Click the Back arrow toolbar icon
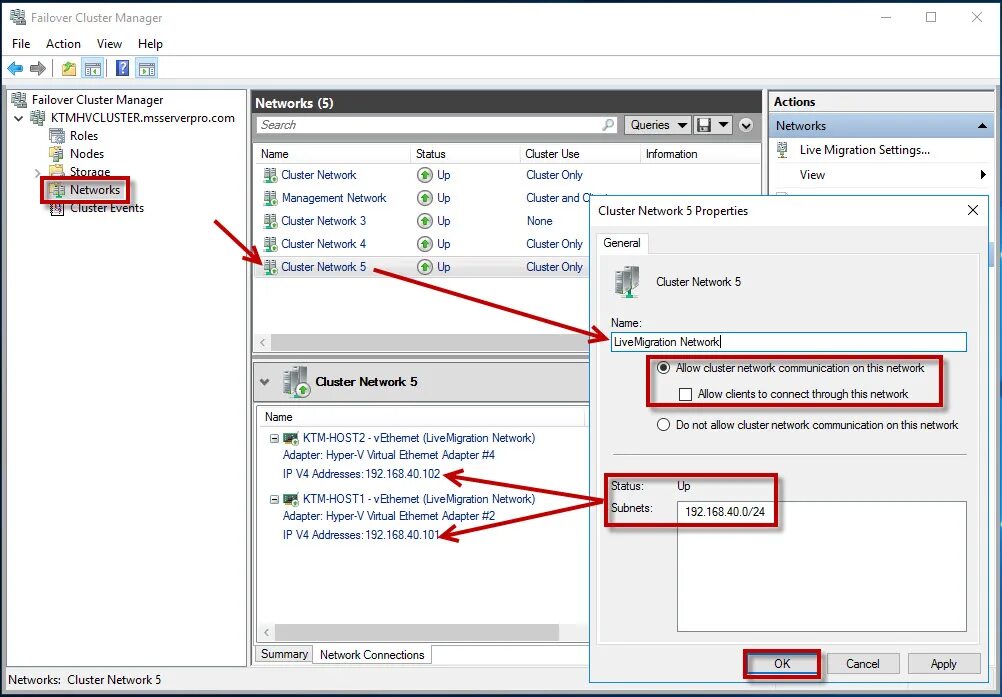 (15, 68)
